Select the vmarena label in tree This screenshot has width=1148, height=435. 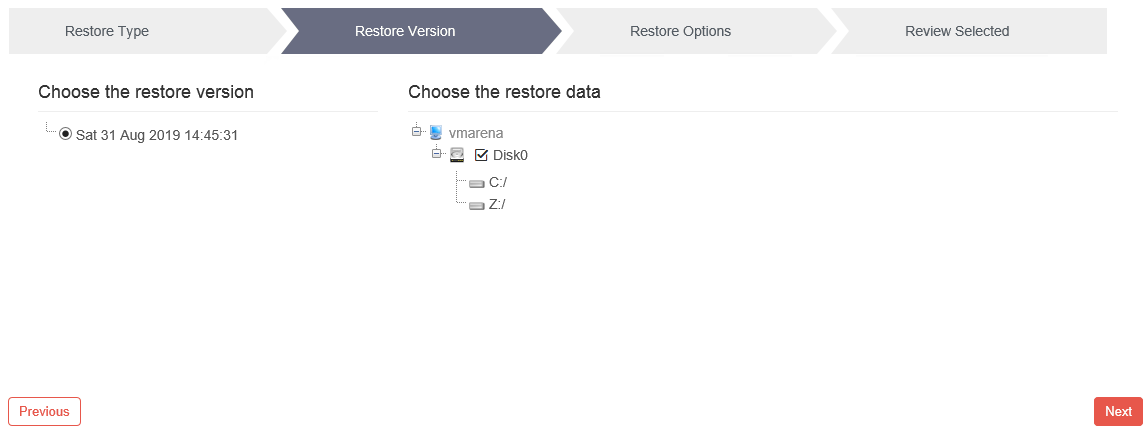coord(476,133)
